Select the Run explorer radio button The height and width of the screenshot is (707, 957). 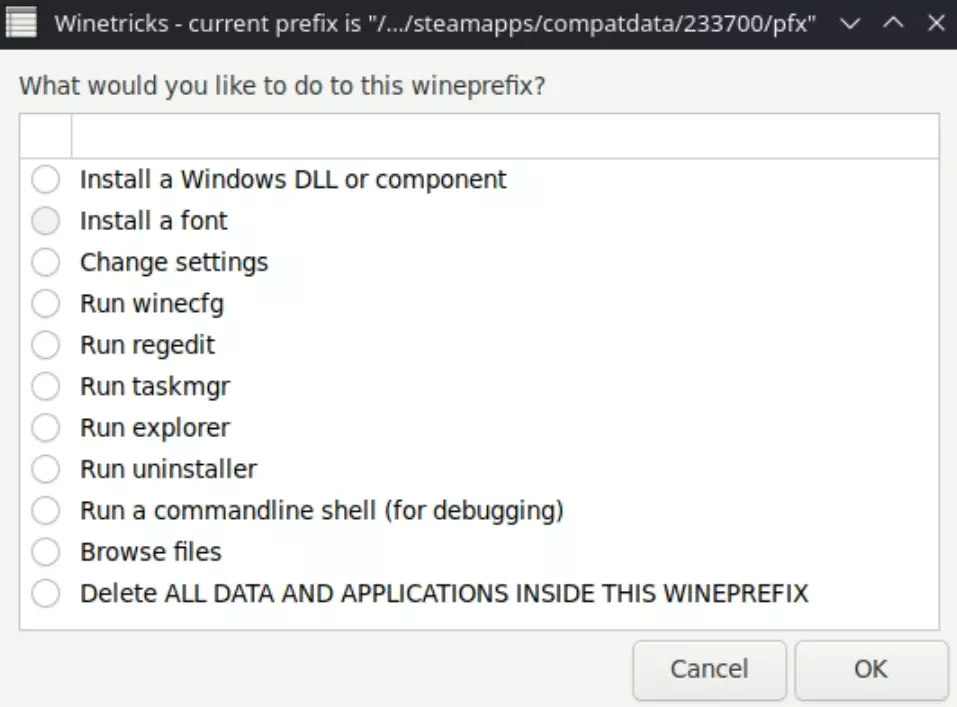tap(46, 428)
